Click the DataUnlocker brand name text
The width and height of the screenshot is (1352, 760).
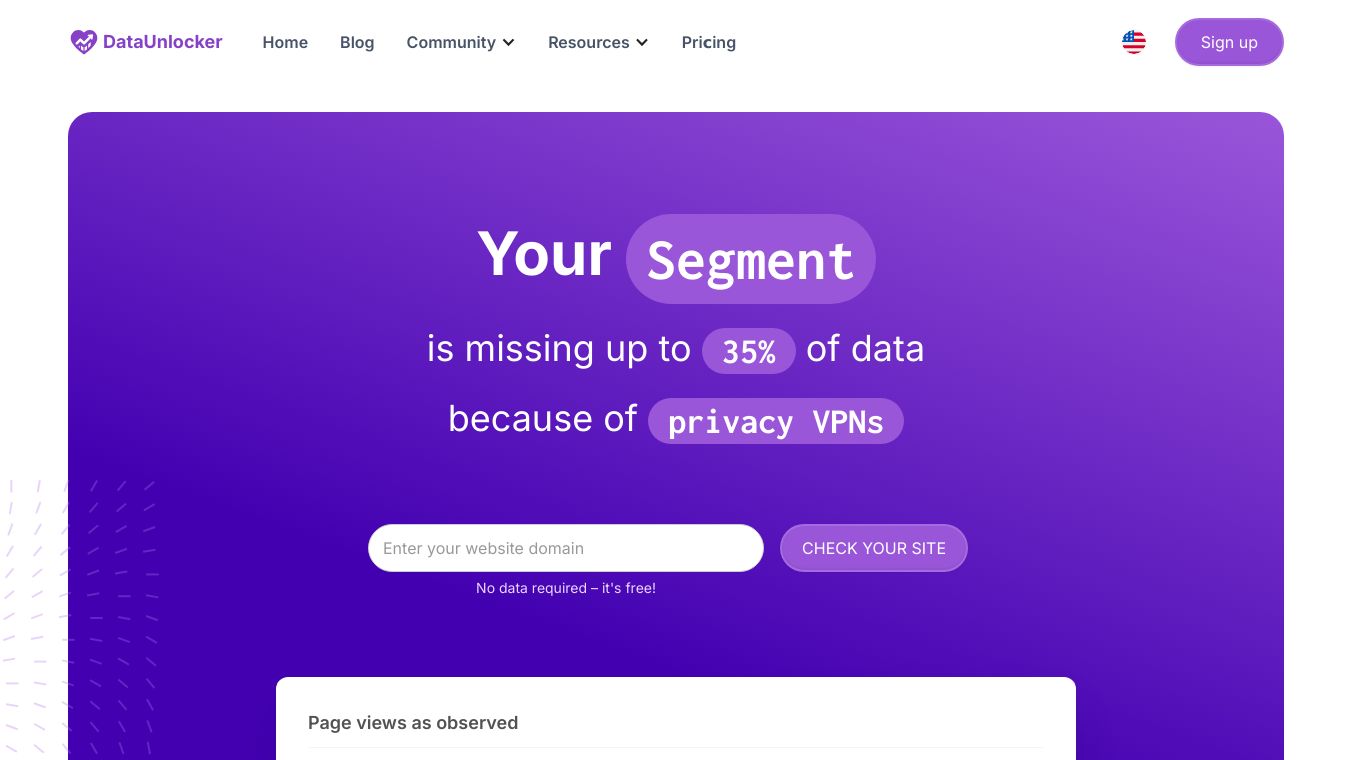tap(163, 42)
